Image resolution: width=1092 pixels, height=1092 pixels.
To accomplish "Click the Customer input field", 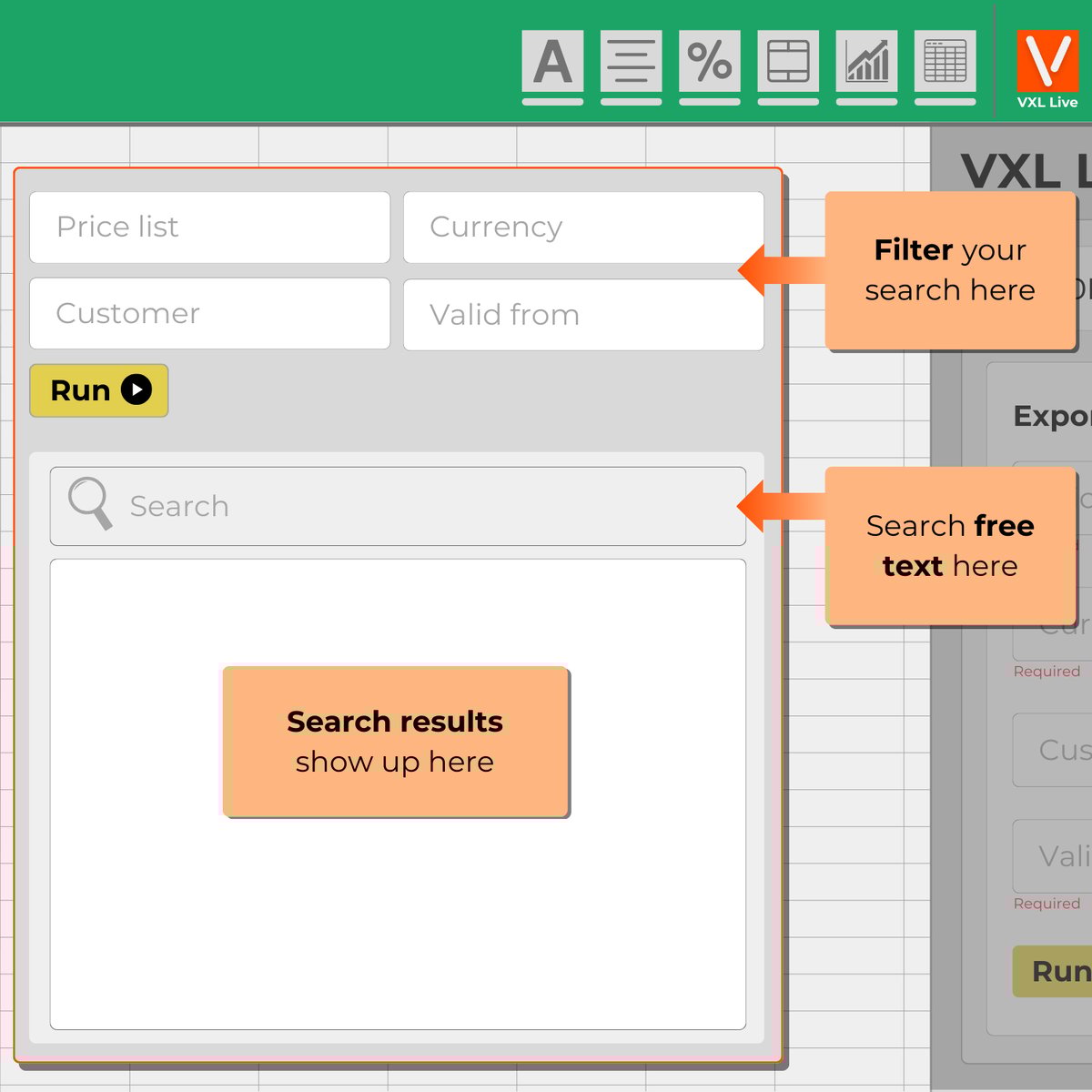I will click(209, 314).
